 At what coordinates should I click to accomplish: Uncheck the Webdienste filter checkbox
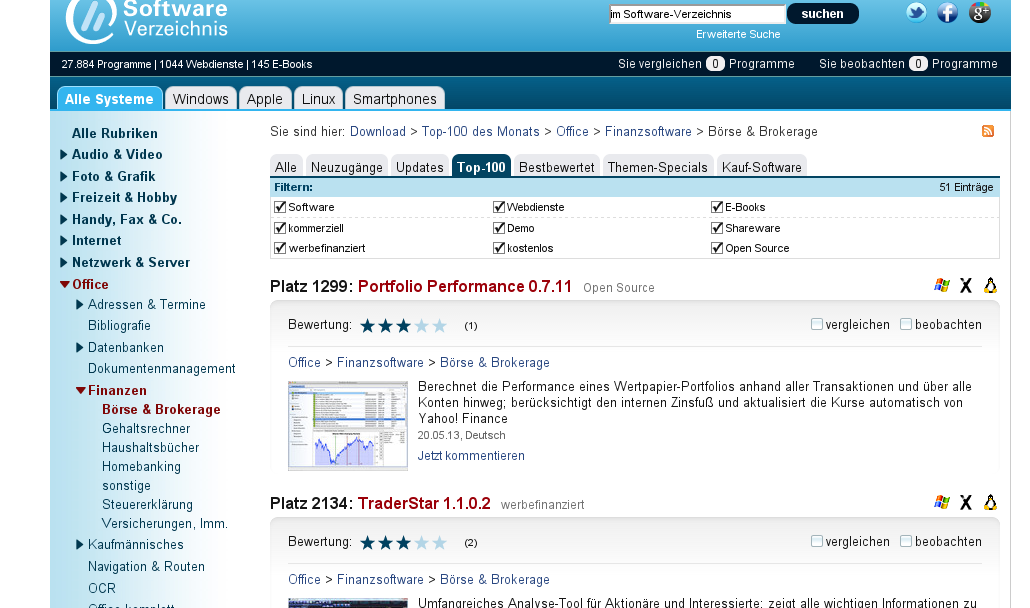pyautogui.click(x=499, y=207)
